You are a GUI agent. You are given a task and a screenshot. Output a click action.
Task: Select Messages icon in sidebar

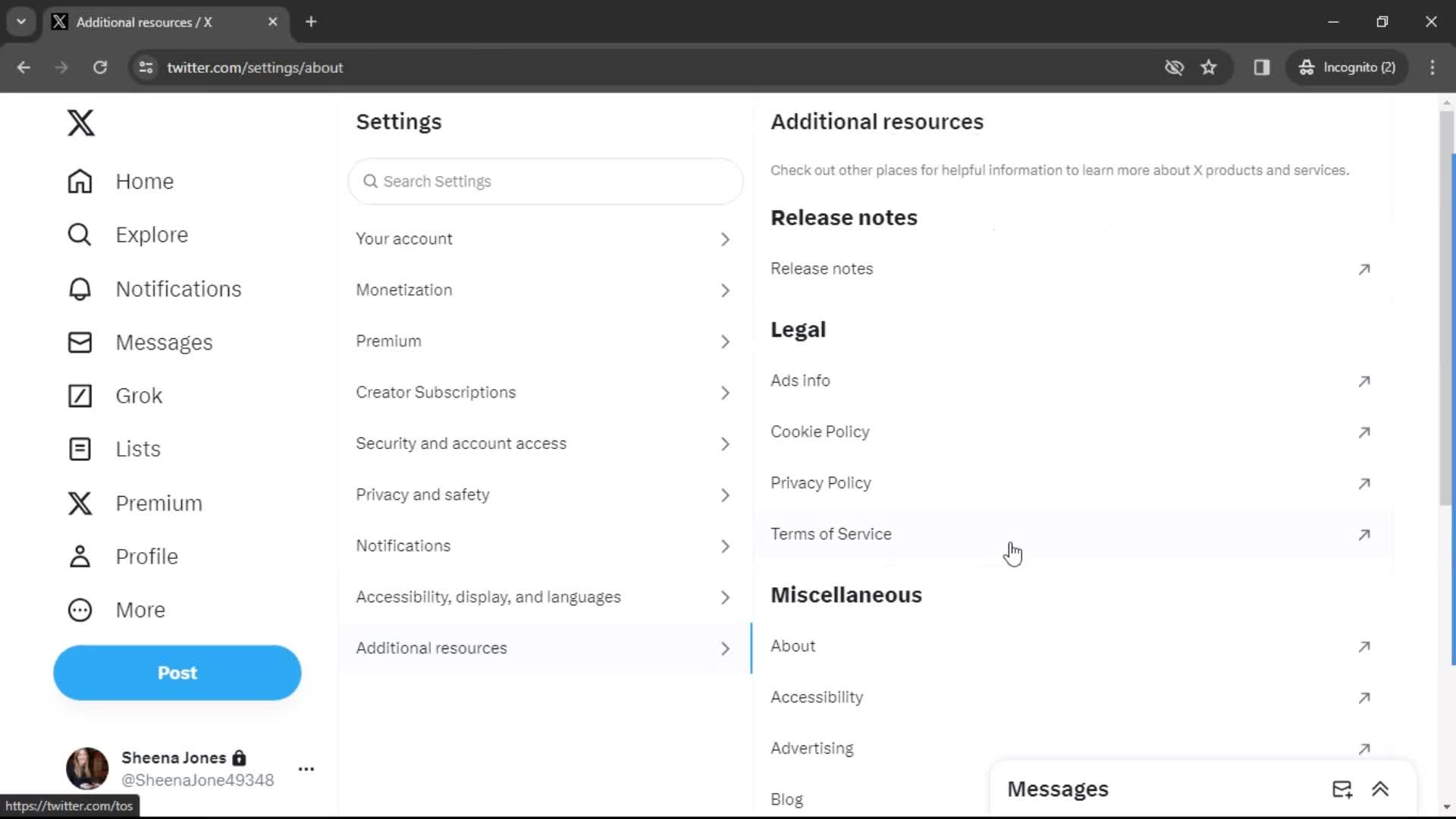coord(79,341)
